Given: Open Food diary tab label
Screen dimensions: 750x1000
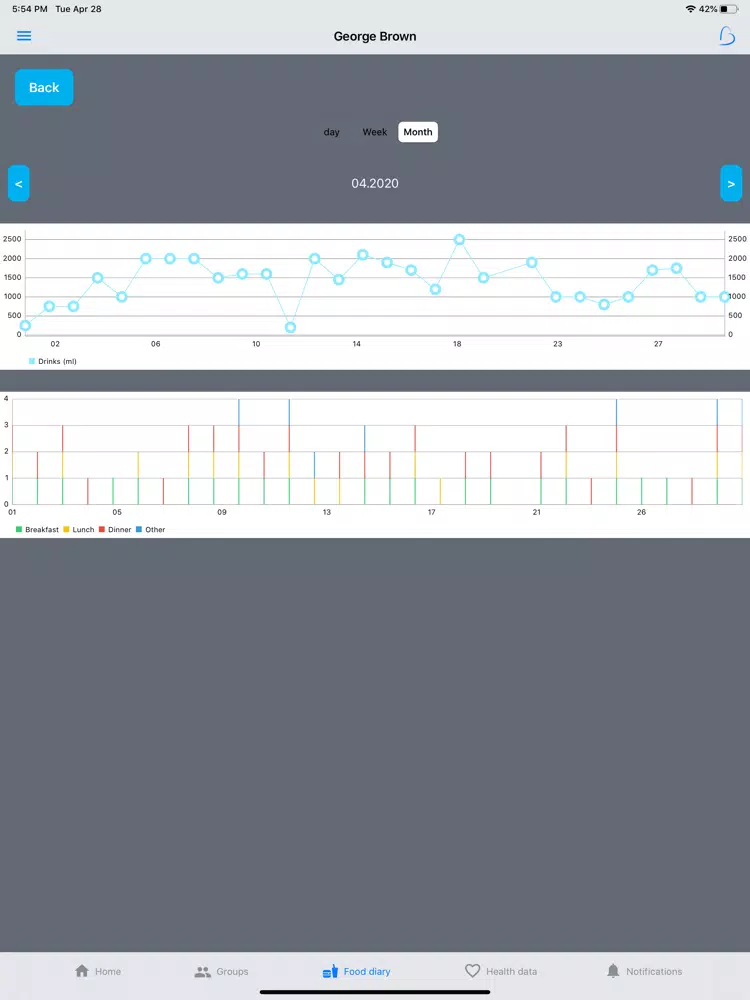Looking at the screenshot, I should (x=367, y=971).
